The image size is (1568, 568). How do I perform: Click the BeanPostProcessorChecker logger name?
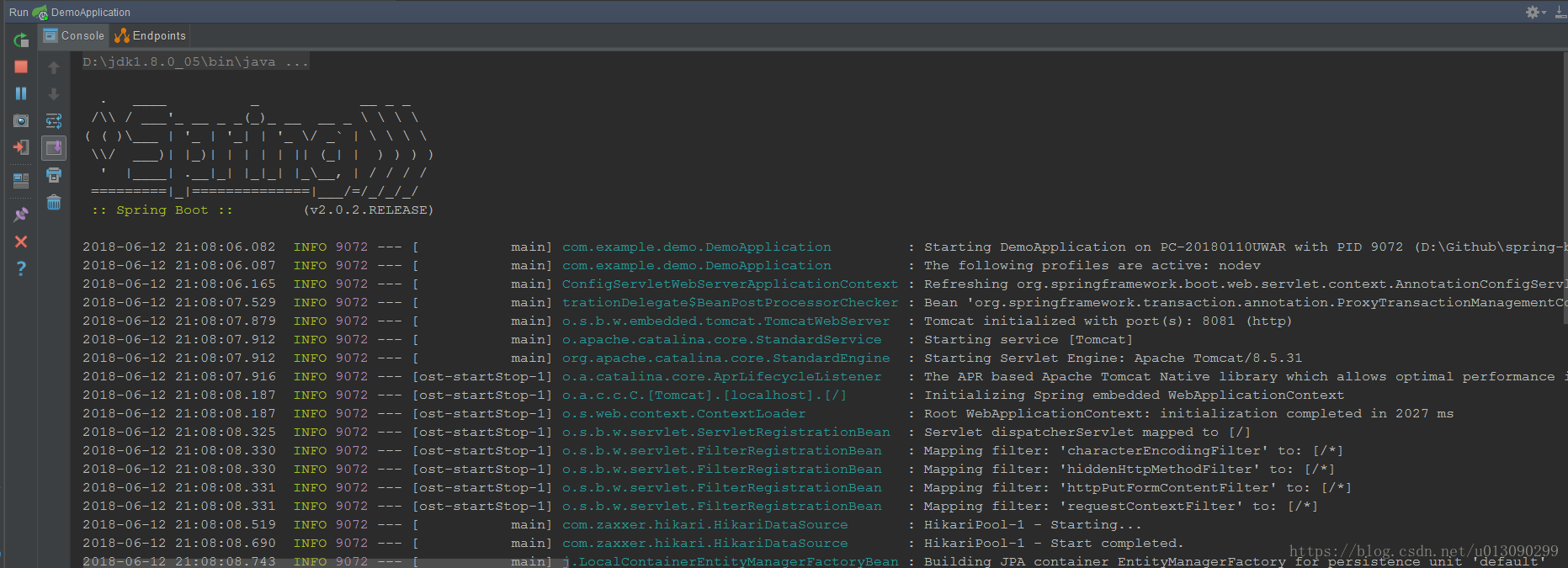click(730, 302)
